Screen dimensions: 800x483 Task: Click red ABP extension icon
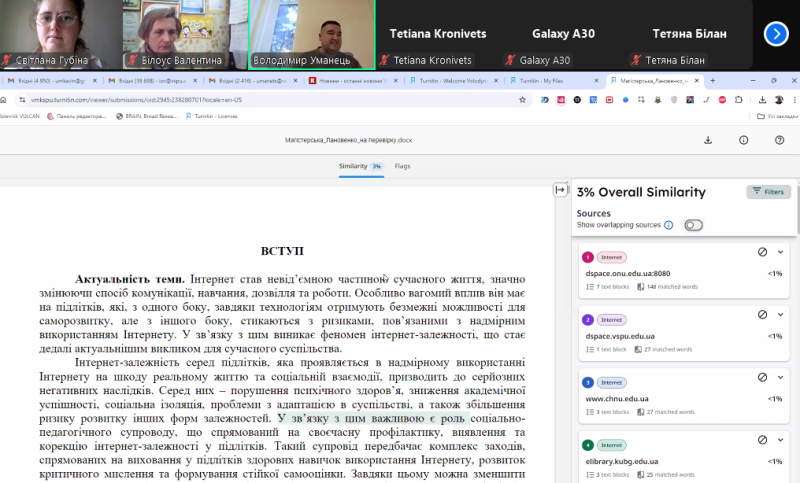[722, 100]
